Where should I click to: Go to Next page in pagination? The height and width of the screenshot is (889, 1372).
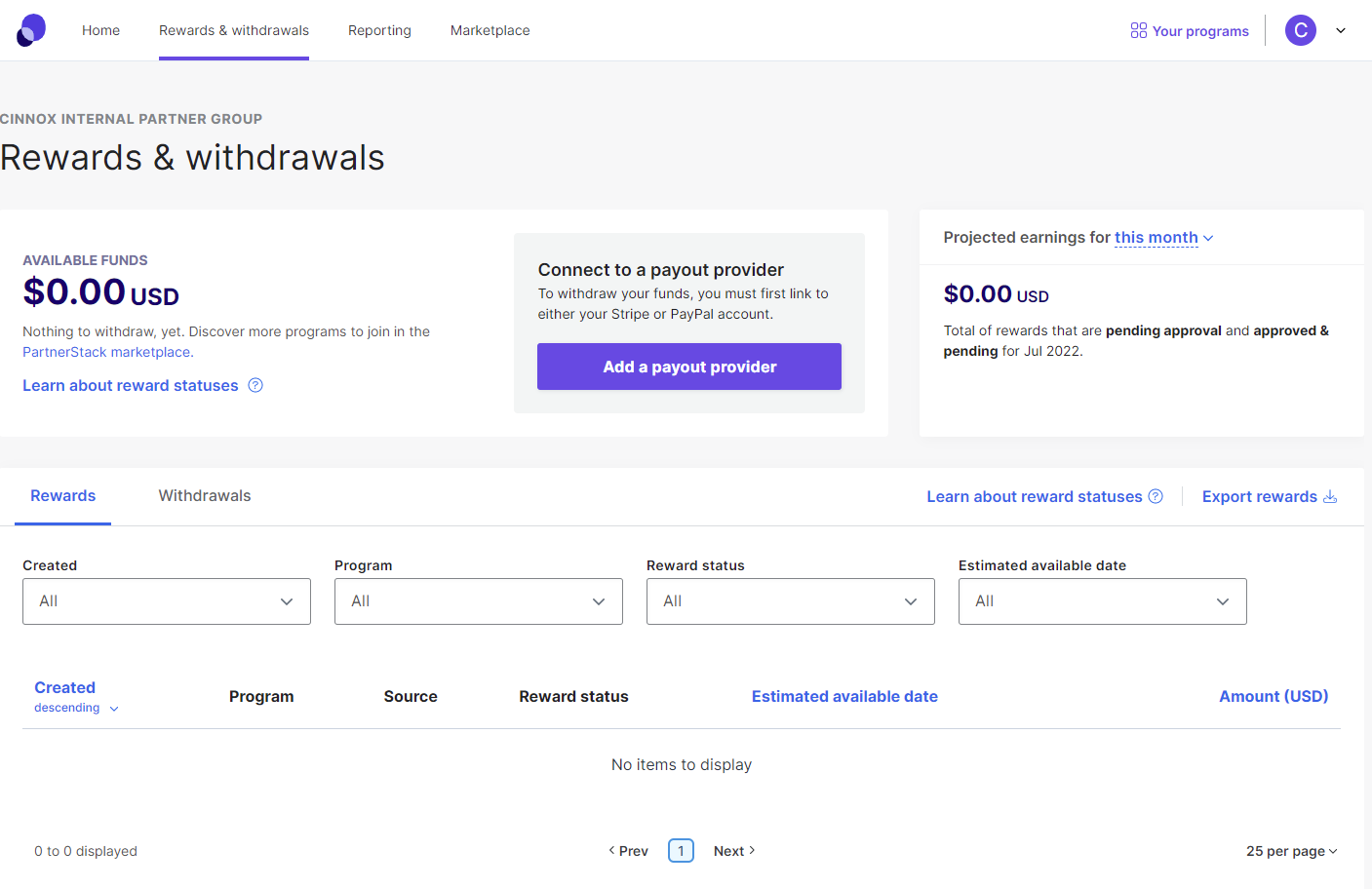[x=734, y=851]
